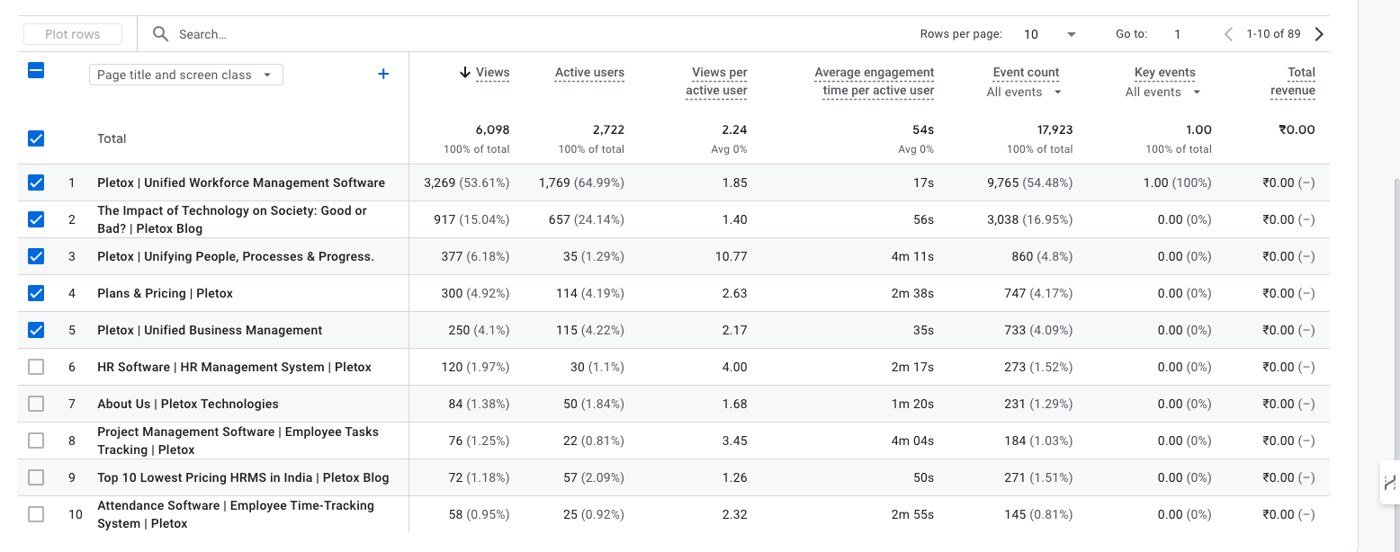Screen dimensions: 1400x552
Task: Uncheck the Plans & Pricing row checkbox
Action: coord(36,293)
